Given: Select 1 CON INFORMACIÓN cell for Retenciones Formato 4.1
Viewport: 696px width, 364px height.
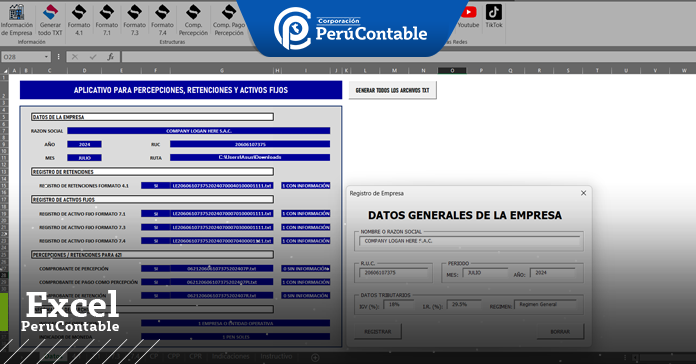Looking at the screenshot, I should click(x=306, y=186).
